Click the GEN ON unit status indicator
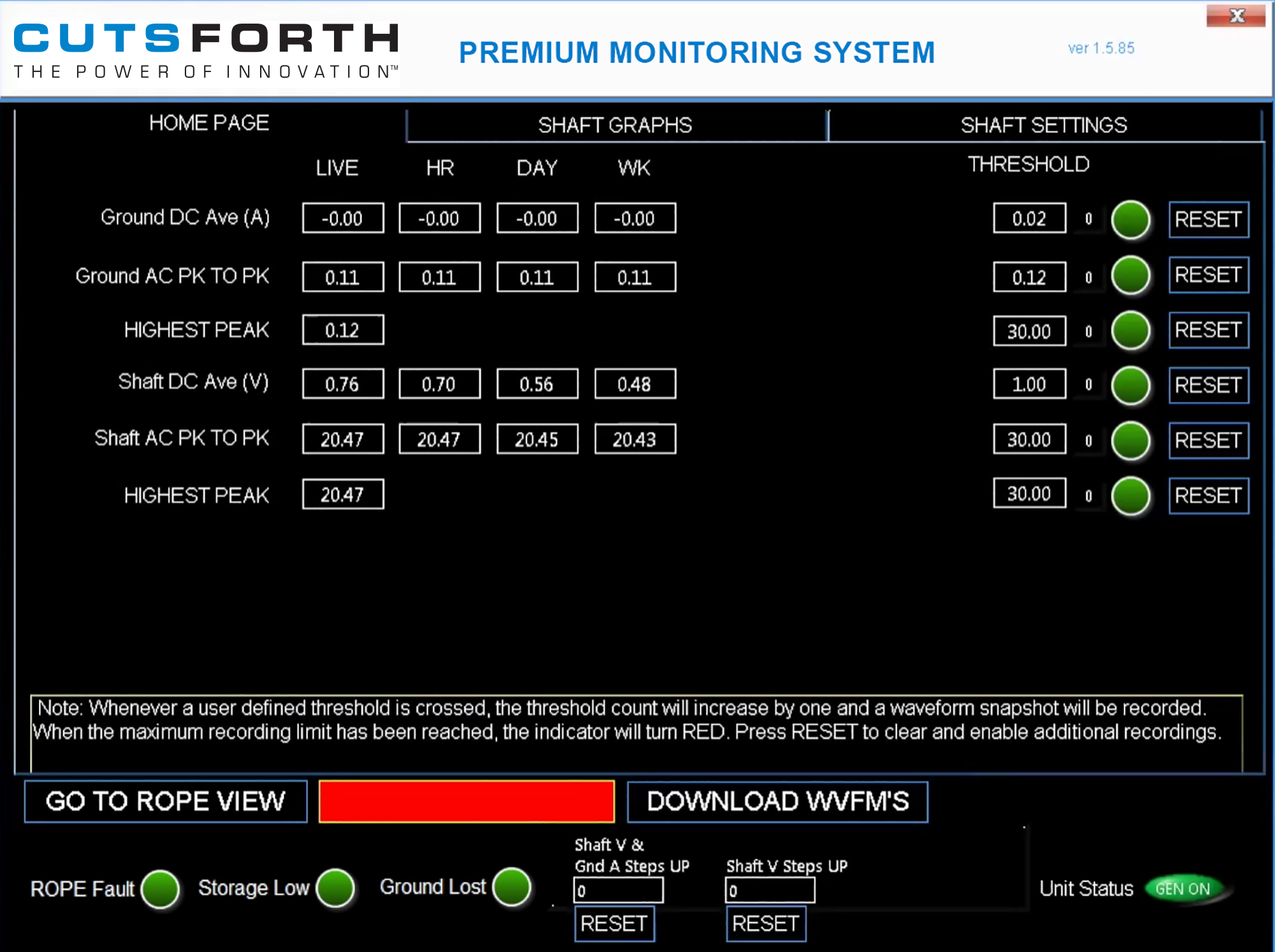This screenshot has width=1275, height=952. click(x=1183, y=888)
